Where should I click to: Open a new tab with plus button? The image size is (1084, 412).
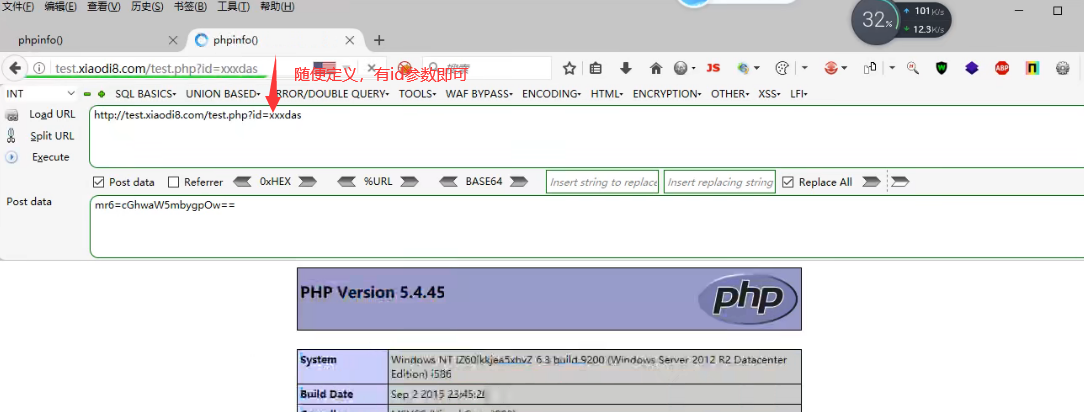point(379,40)
